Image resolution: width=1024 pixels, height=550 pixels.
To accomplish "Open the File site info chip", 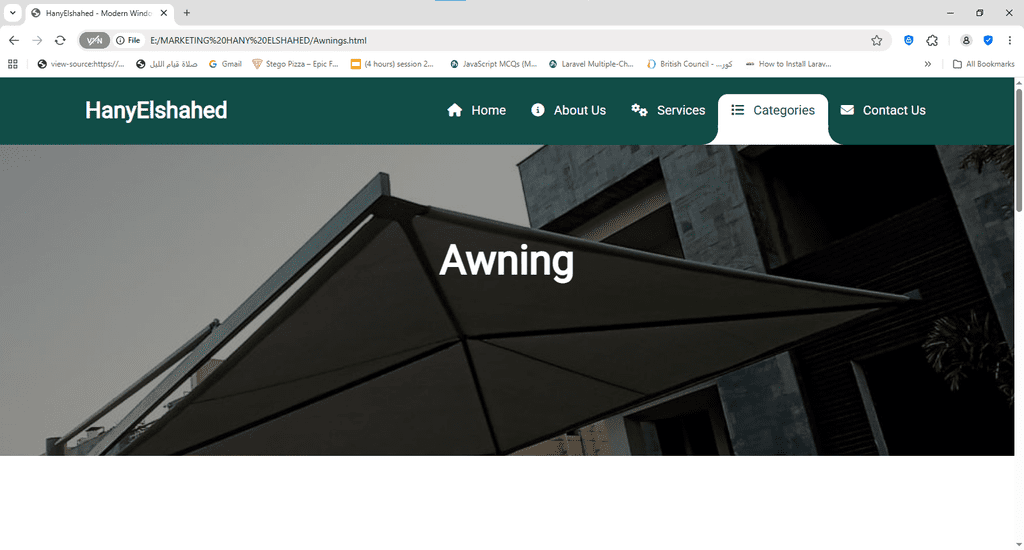I will coord(129,40).
